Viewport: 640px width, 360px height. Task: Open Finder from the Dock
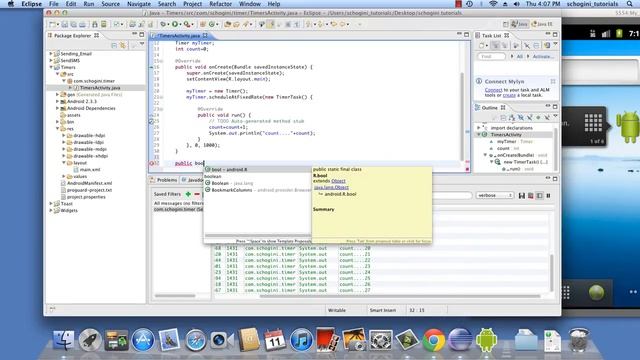[x=63, y=340]
